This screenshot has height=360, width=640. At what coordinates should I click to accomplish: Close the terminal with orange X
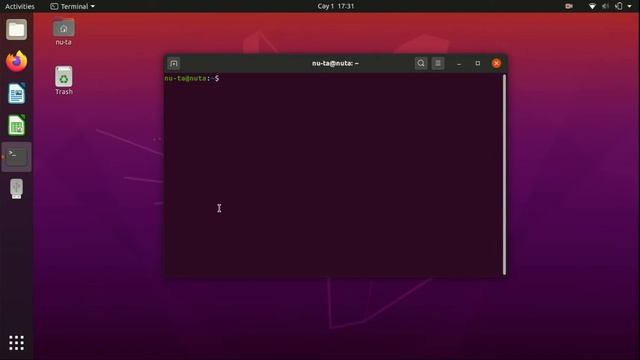coord(496,63)
